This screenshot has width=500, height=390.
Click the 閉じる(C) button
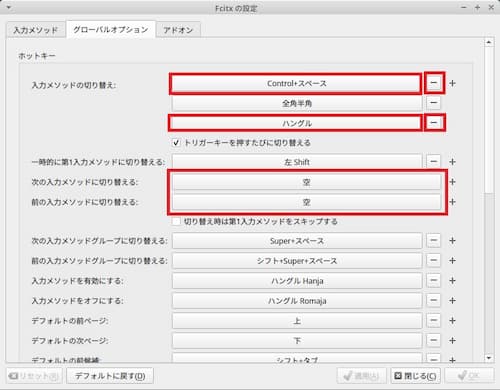pos(415,376)
